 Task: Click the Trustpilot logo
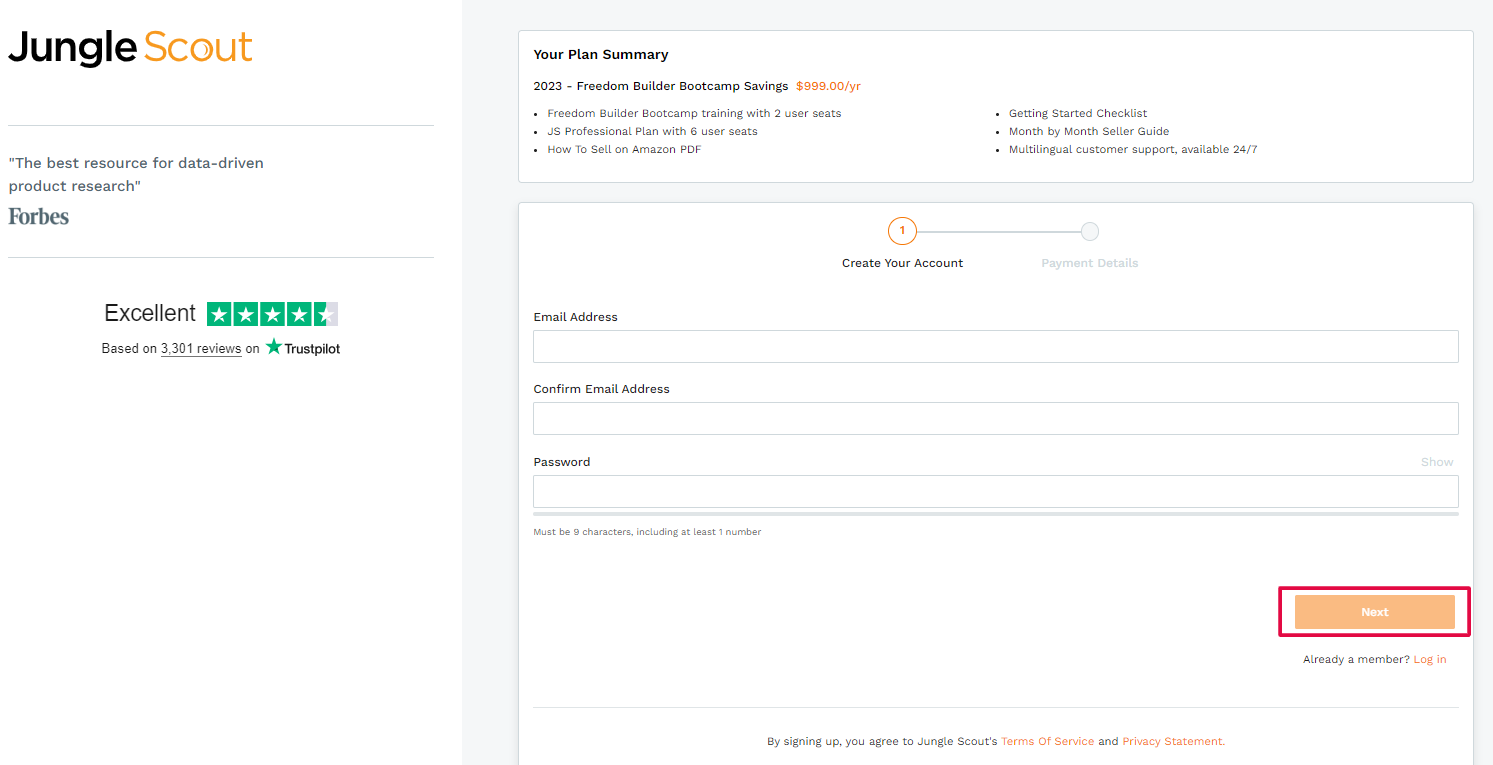coord(303,348)
